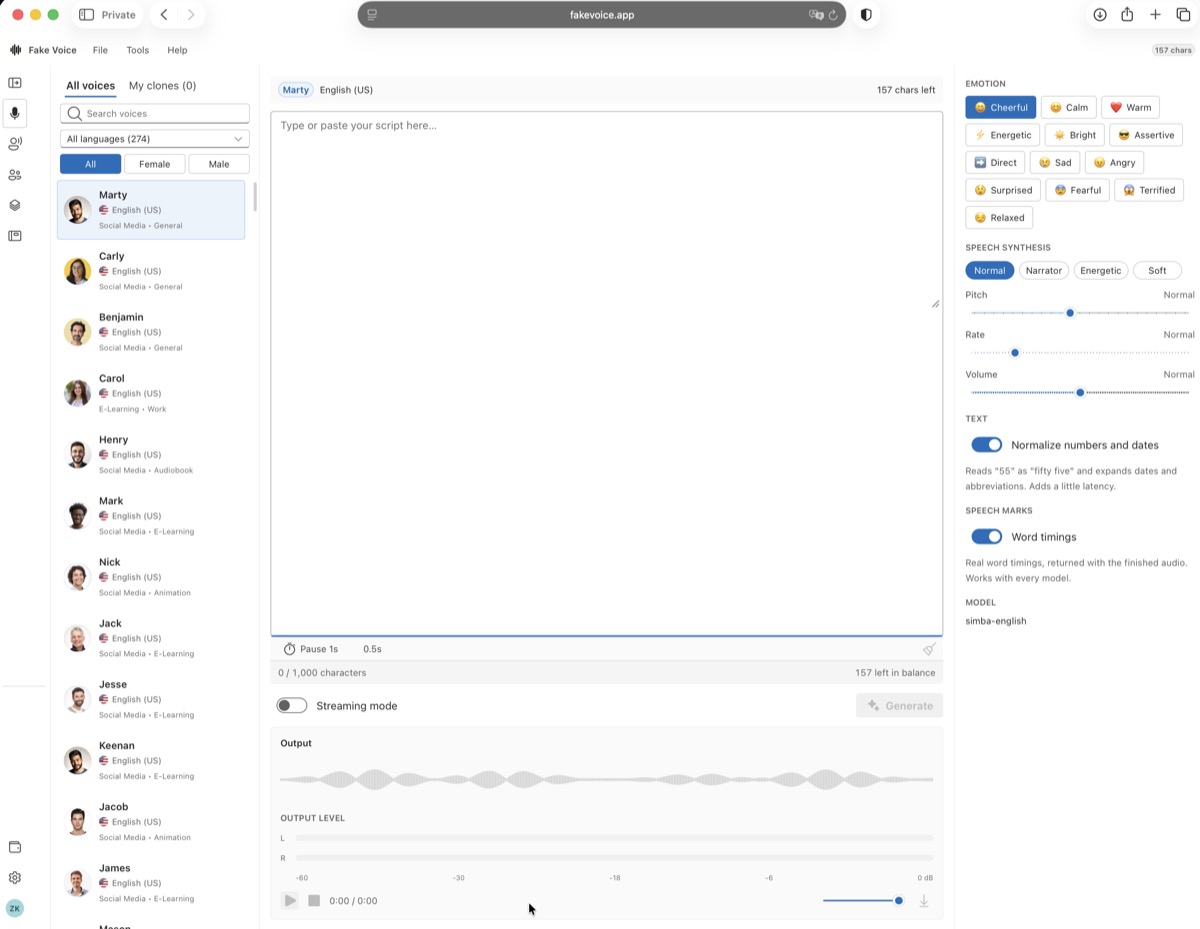Click the Marty voice chip above script

point(296,90)
